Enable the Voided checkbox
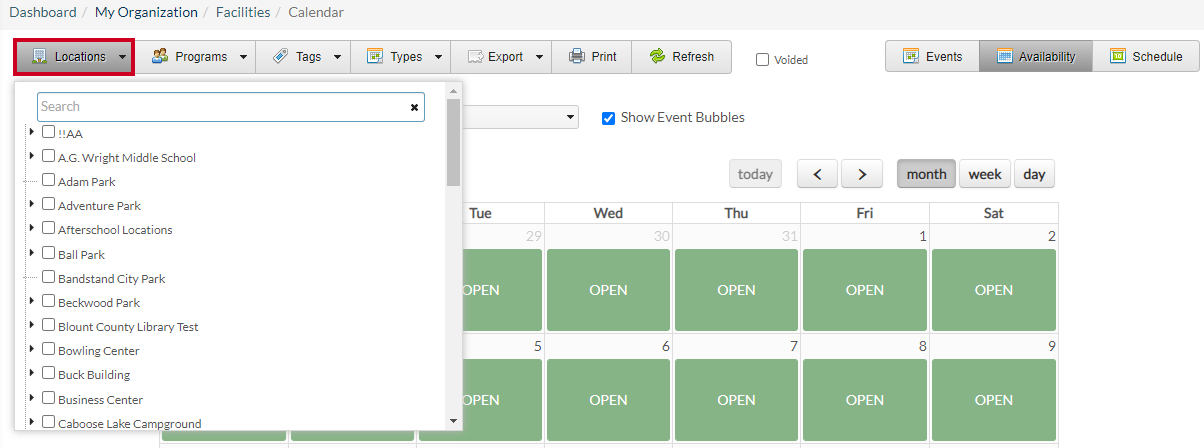The height and width of the screenshot is (448, 1204). (762, 59)
